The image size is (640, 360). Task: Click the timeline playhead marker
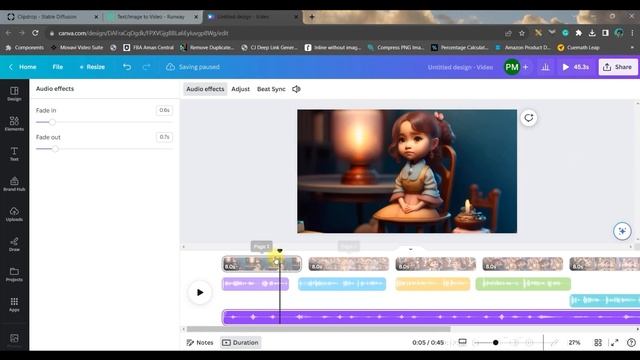280,251
